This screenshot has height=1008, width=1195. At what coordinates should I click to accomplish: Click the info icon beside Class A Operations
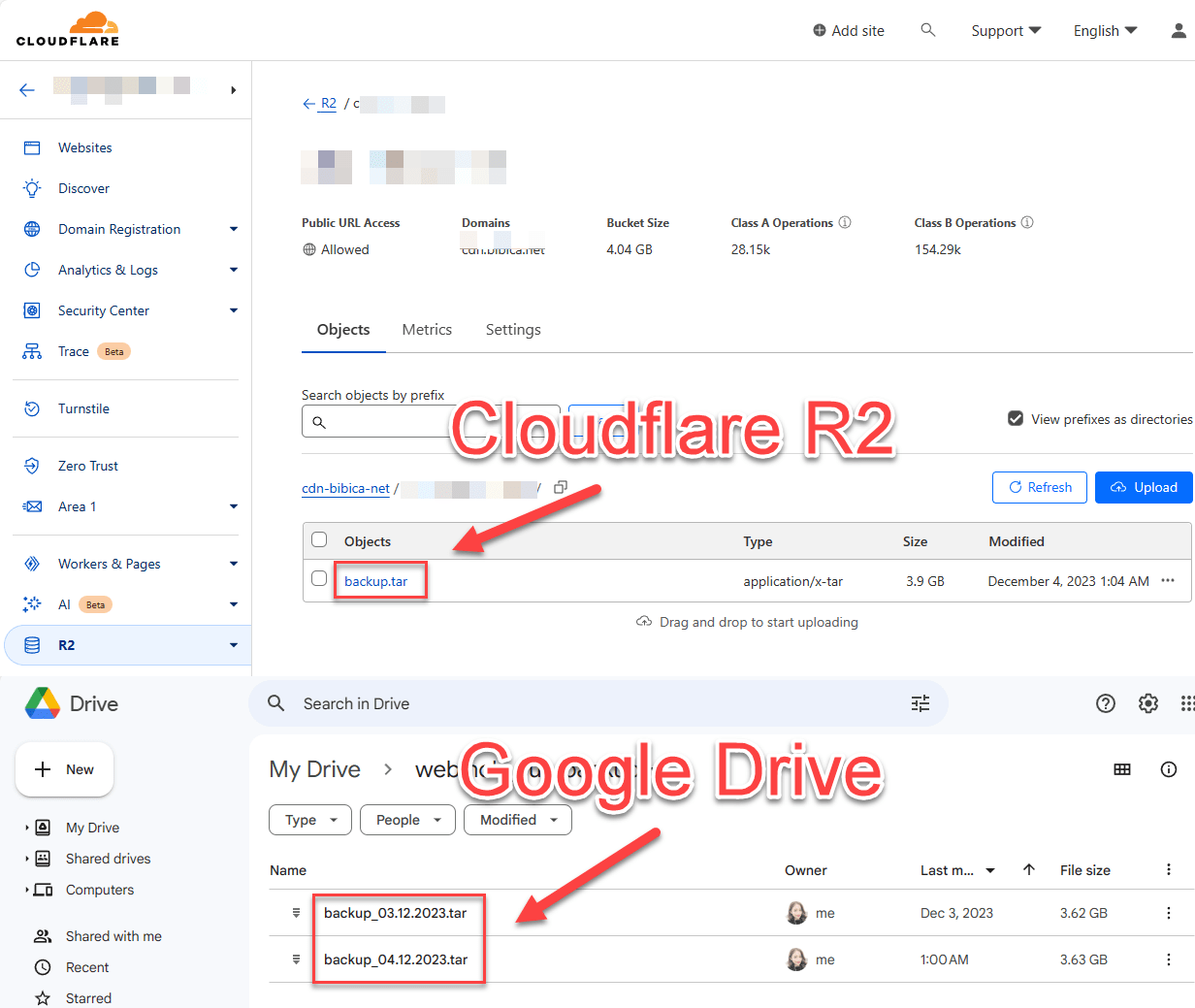tap(845, 222)
